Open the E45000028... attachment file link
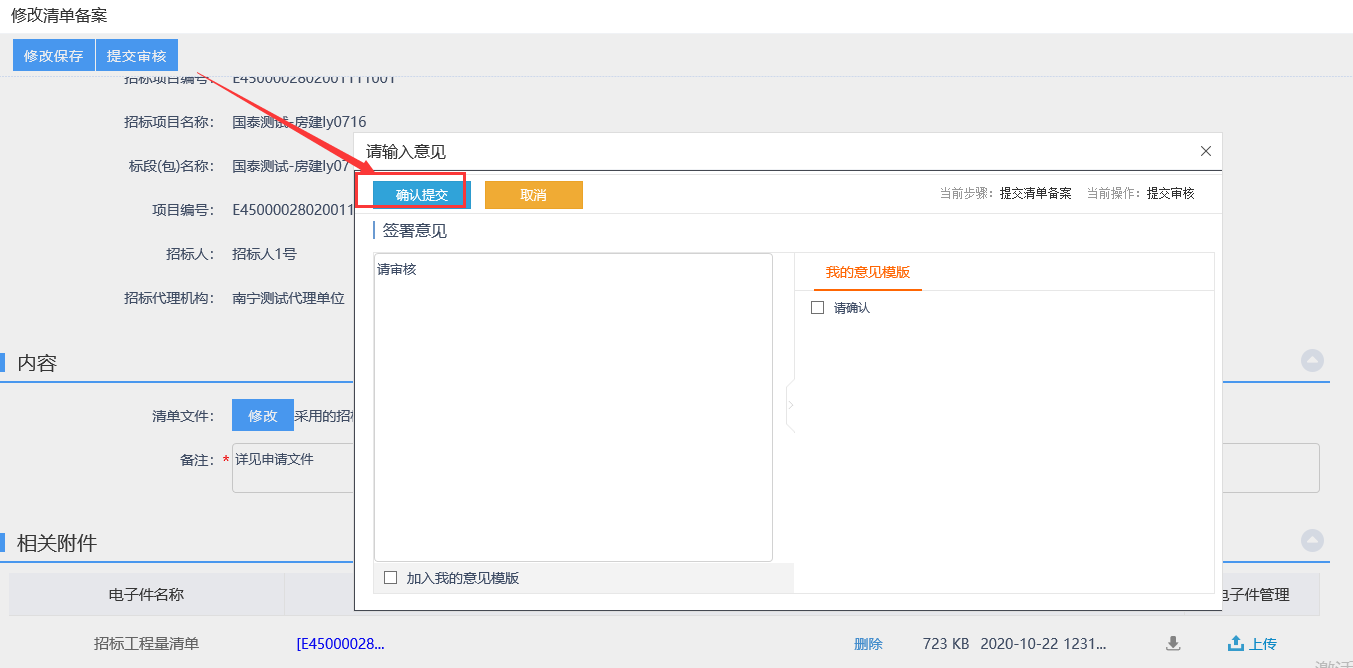 pos(340,644)
